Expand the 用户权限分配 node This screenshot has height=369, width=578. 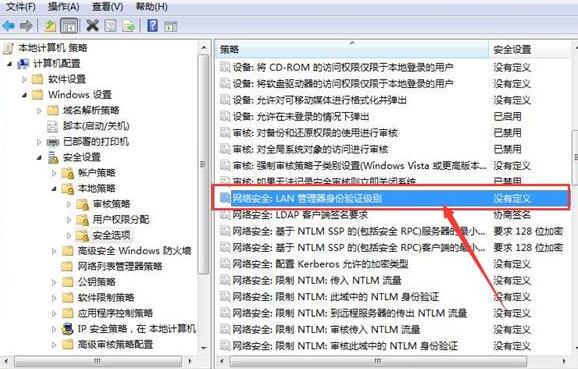69,220
